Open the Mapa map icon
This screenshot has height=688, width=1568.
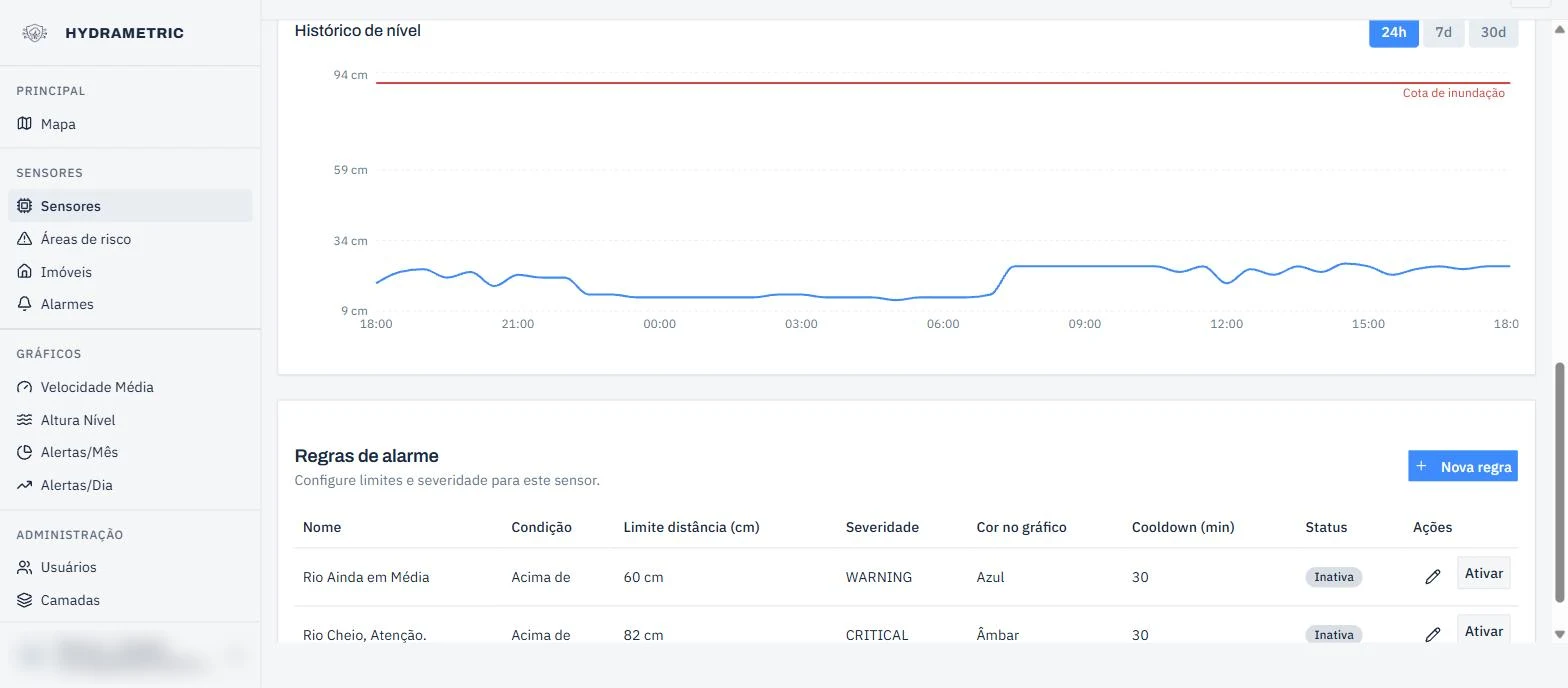(x=25, y=124)
